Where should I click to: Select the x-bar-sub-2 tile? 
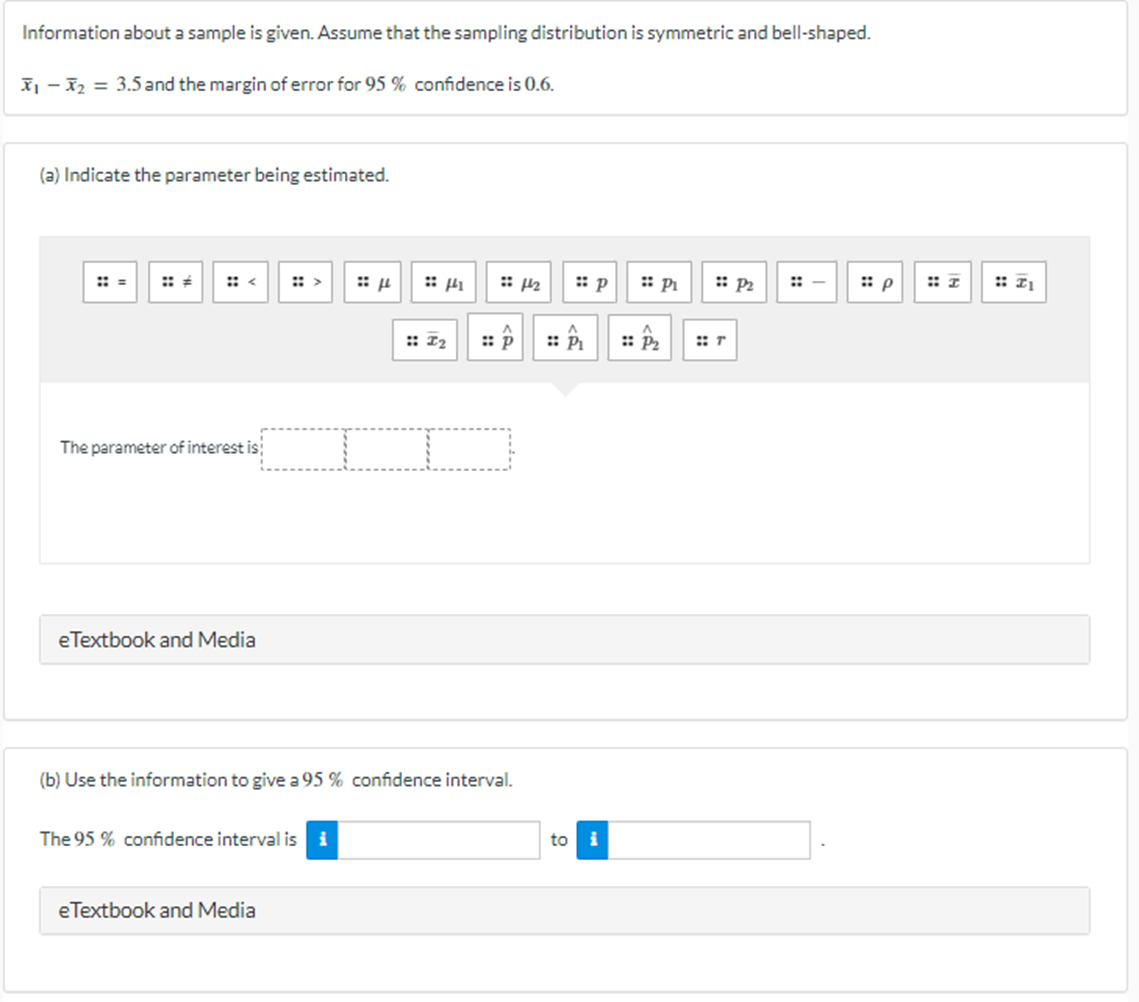point(425,340)
